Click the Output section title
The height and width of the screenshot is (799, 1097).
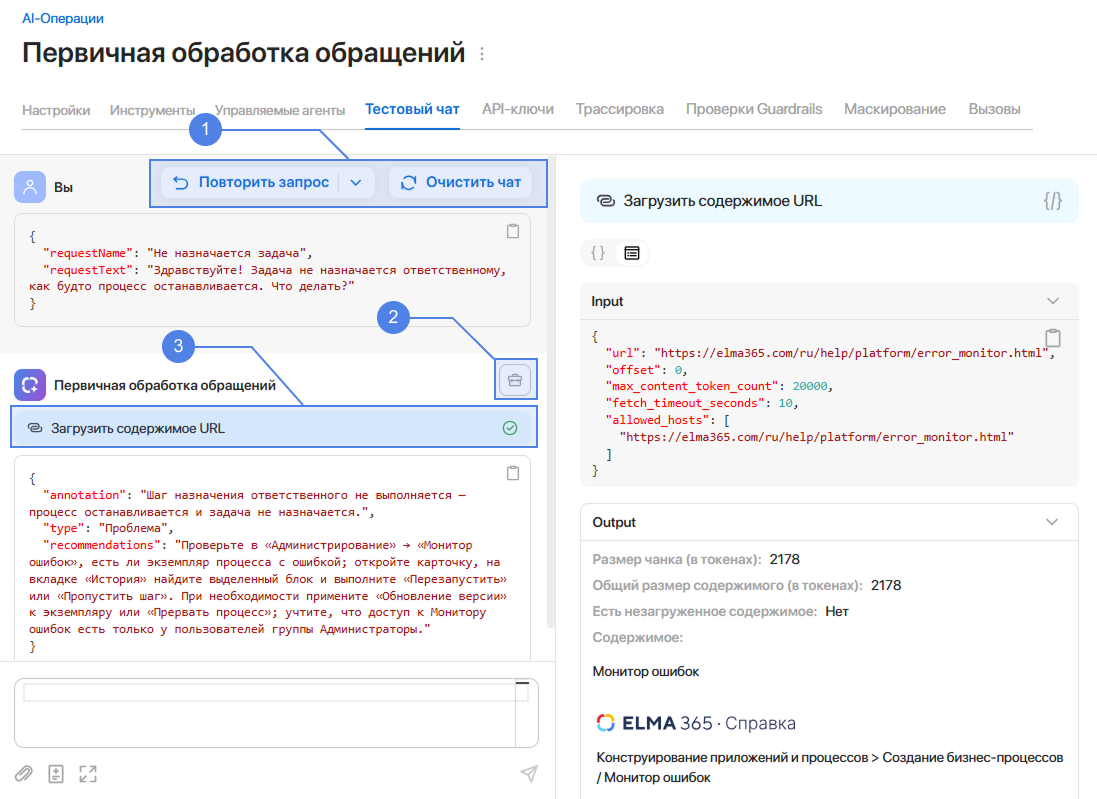(614, 522)
